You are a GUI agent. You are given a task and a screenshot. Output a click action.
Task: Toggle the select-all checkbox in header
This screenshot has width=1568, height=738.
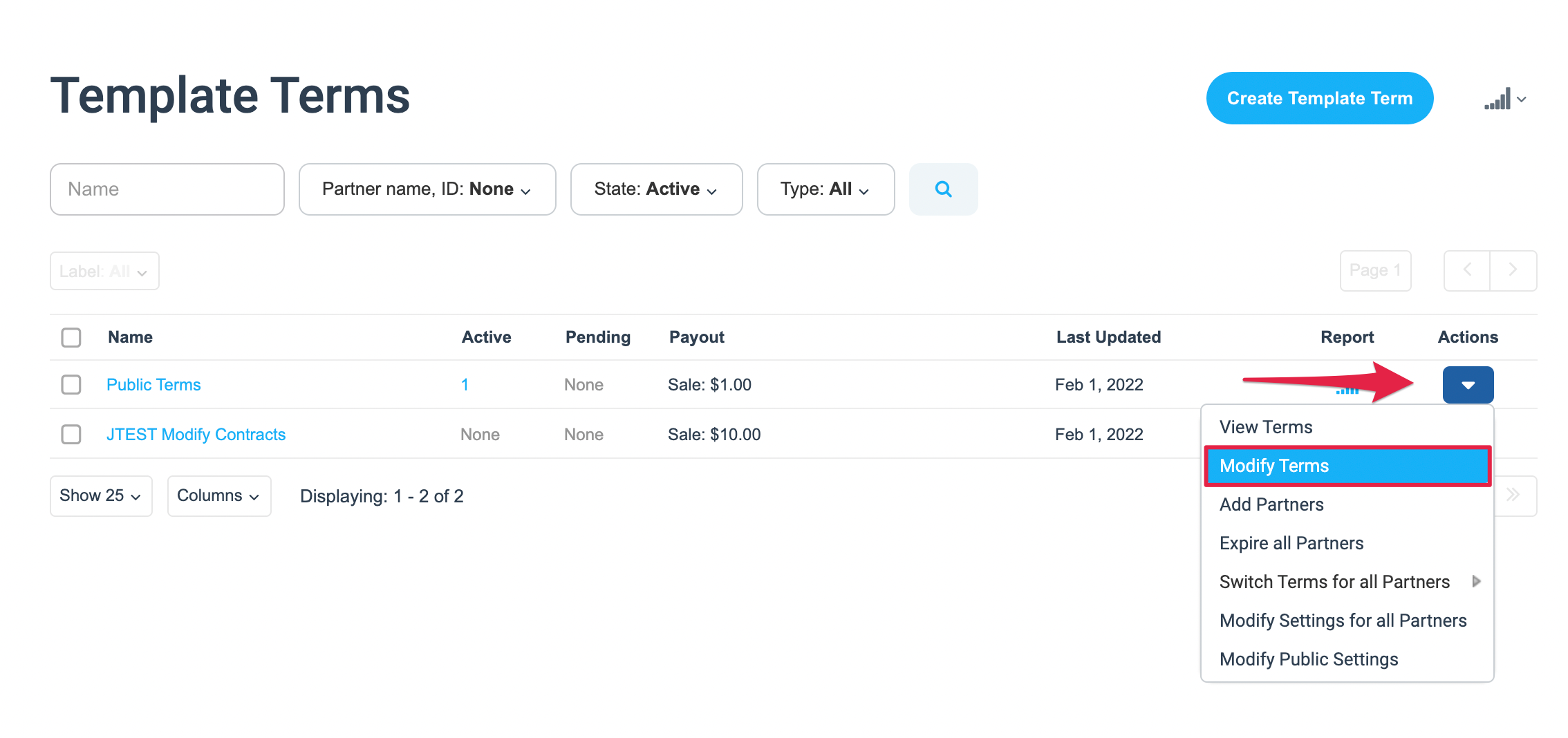click(71, 337)
